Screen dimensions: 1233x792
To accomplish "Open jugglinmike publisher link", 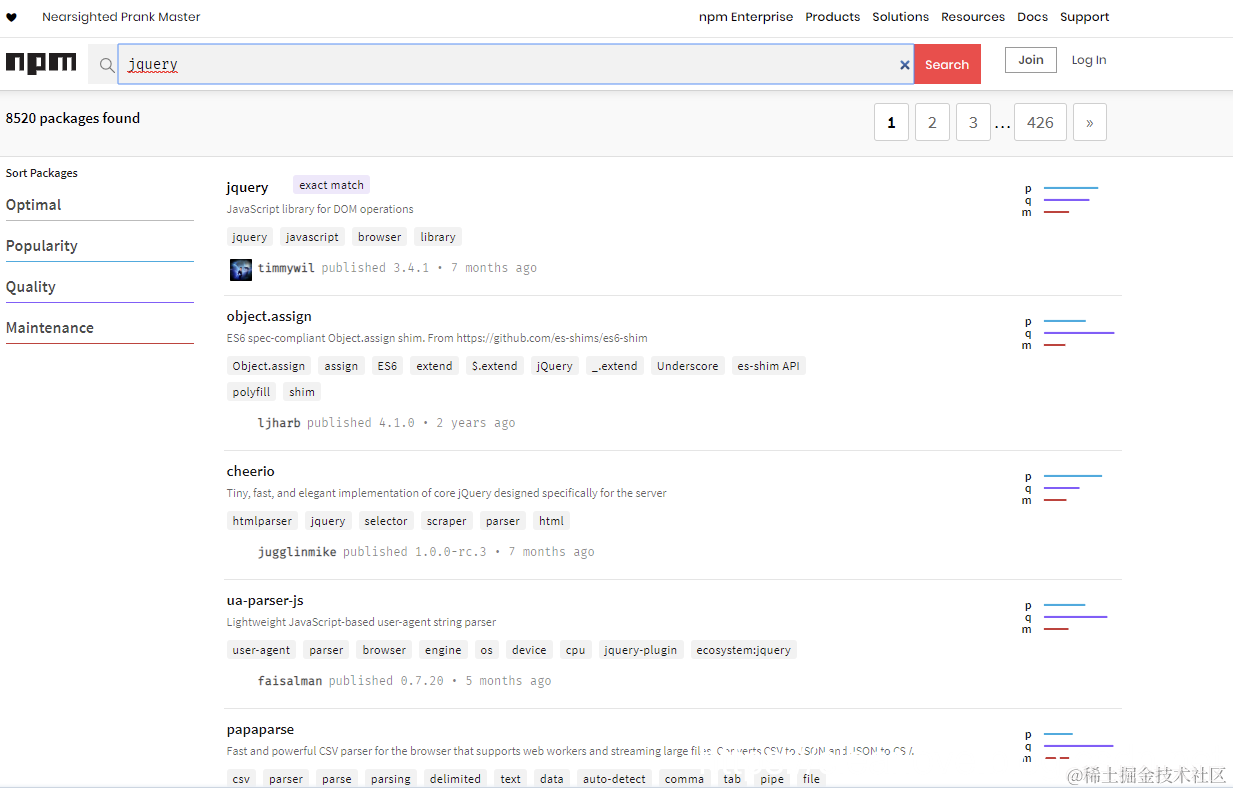I will (297, 552).
